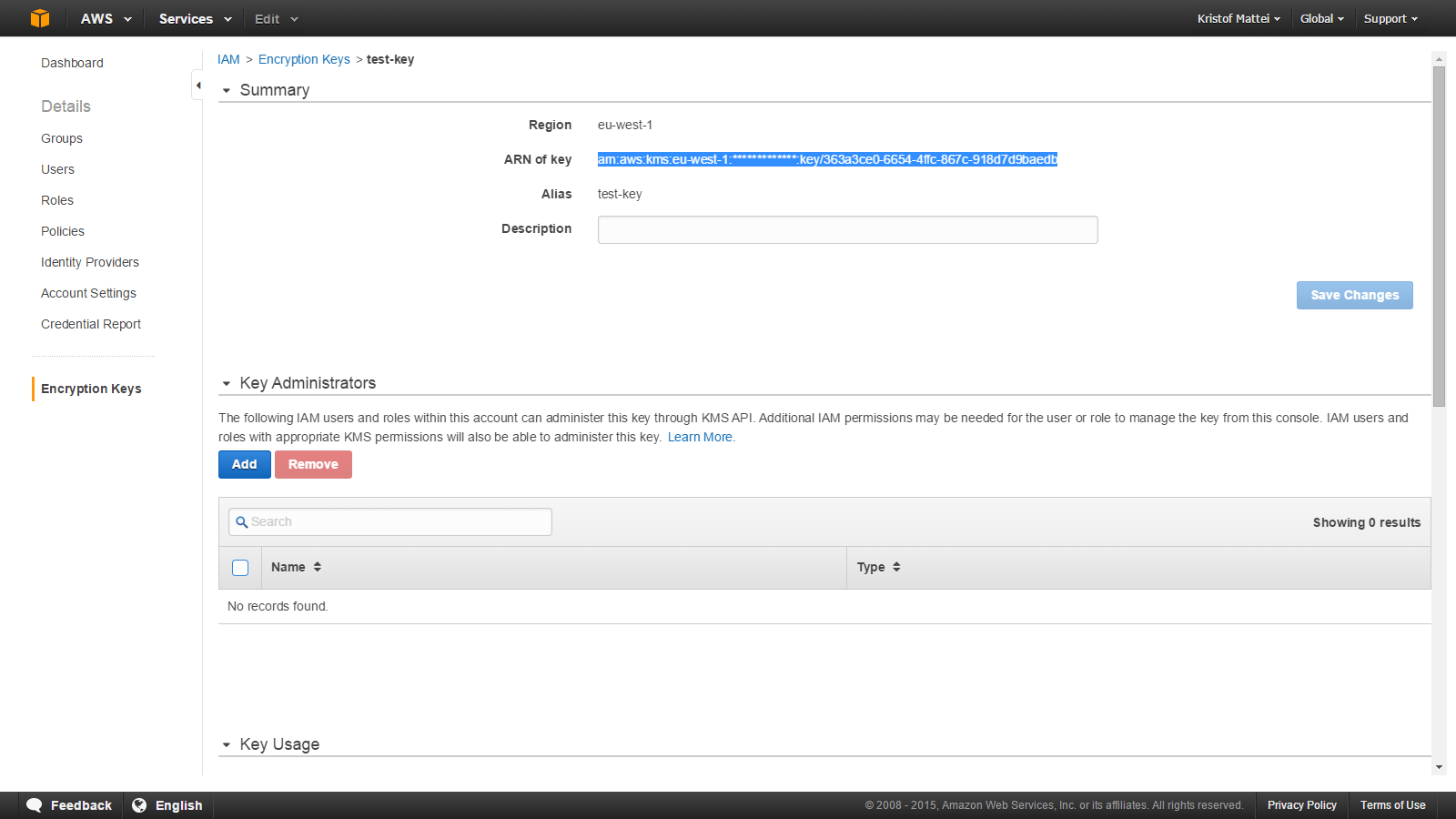Toggle the select-all administrators checkbox

(x=240, y=568)
